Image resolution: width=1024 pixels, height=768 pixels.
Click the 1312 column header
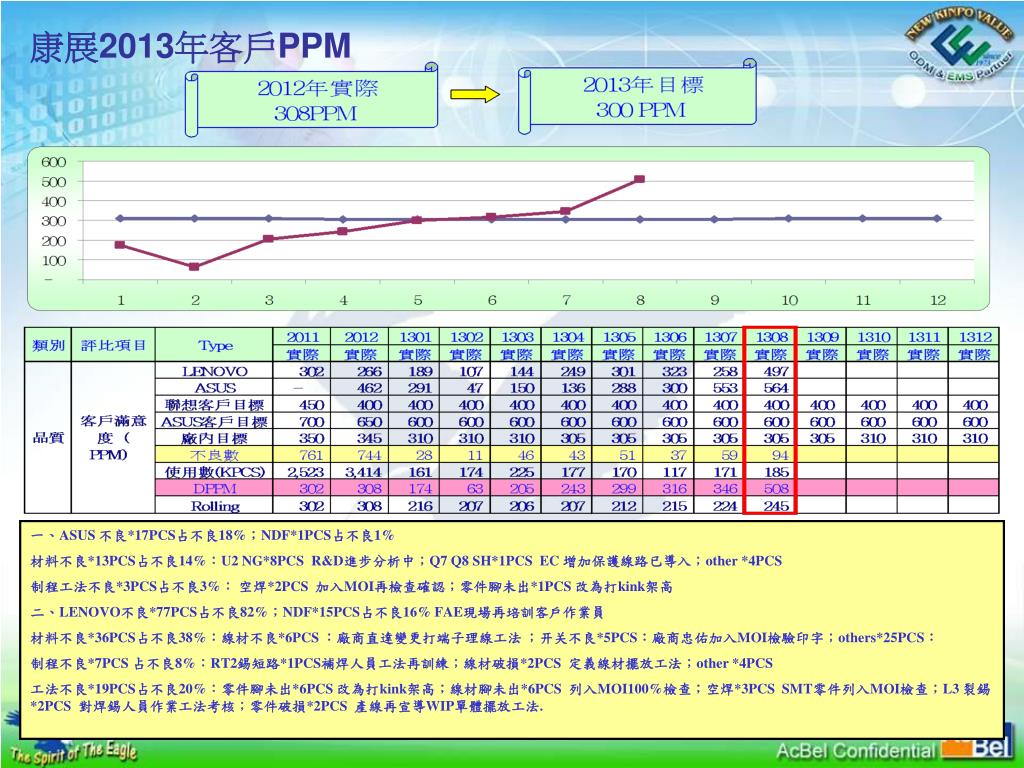tap(974, 337)
